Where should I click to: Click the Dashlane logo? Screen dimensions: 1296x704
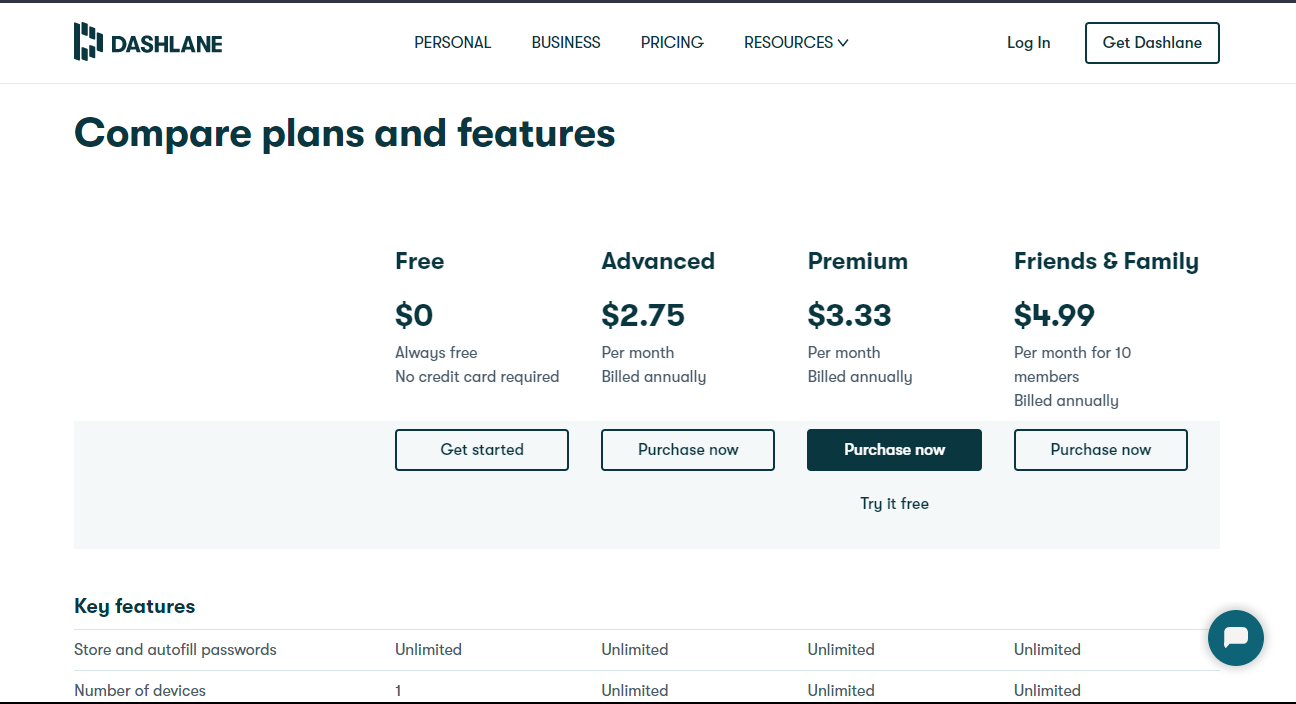click(x=148, y=42)
